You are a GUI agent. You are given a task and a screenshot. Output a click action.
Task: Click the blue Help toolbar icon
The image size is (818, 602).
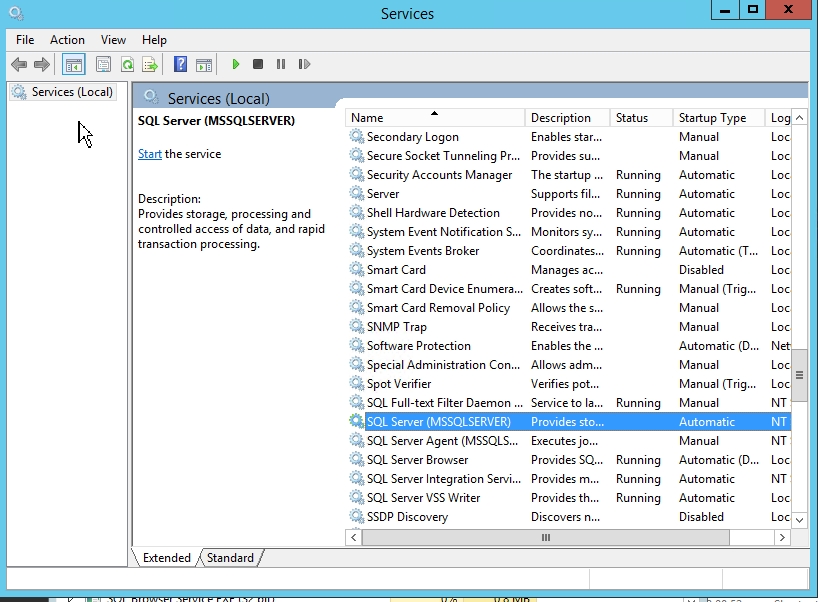pos(181,64)
